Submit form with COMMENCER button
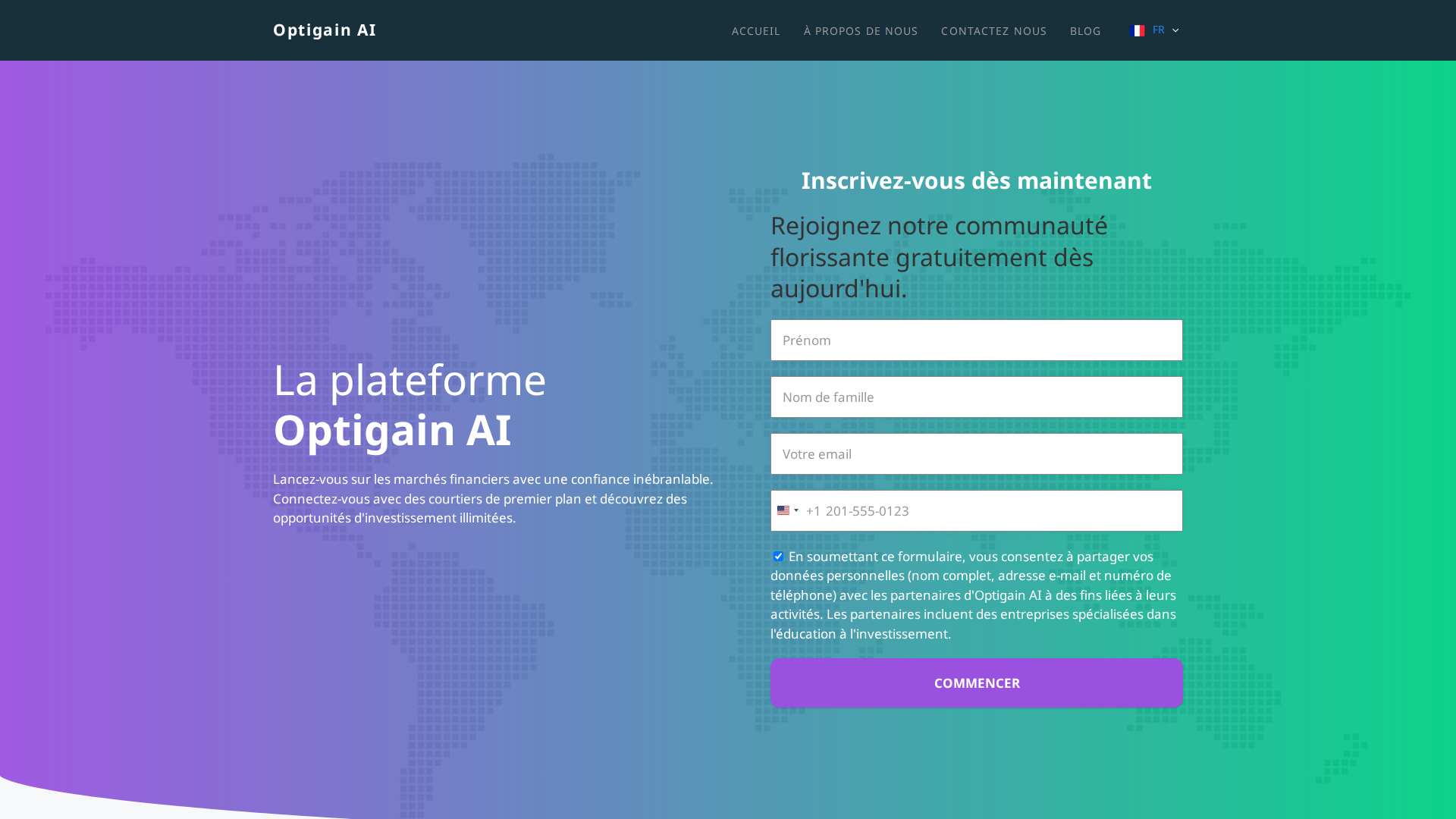Viewport: 1456px width, 819px height. point(977,682)
